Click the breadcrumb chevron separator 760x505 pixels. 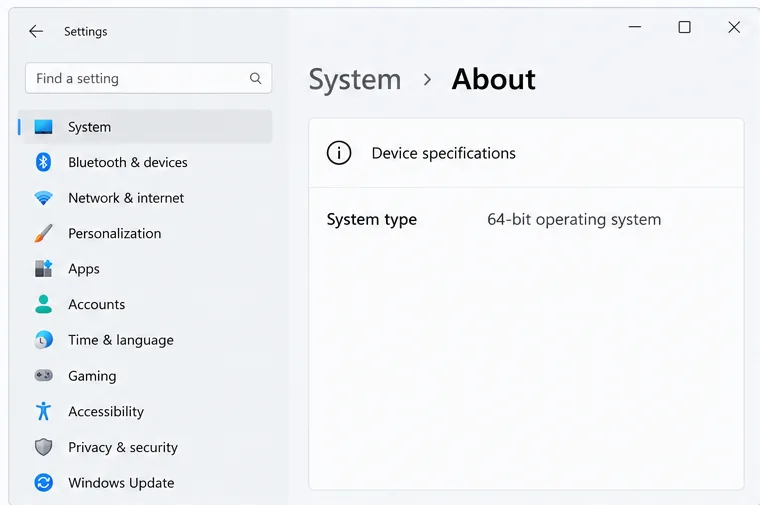(x=427, y=79)
